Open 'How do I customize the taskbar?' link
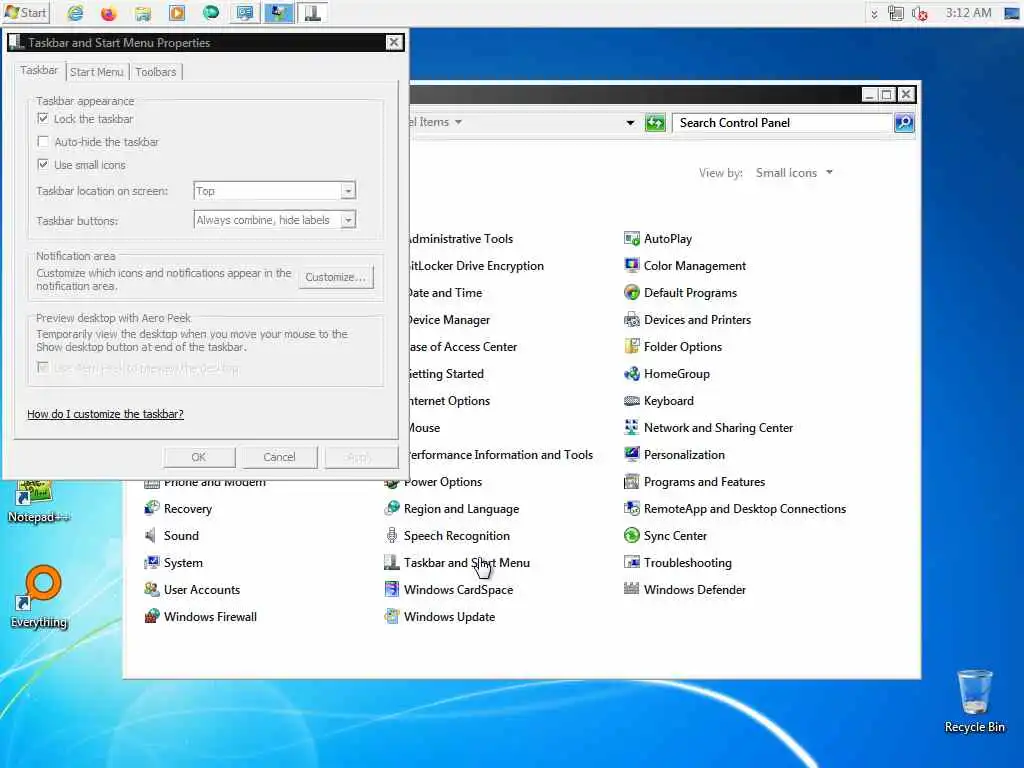Viewport: 1024px width, 768px height. point(105,414)
